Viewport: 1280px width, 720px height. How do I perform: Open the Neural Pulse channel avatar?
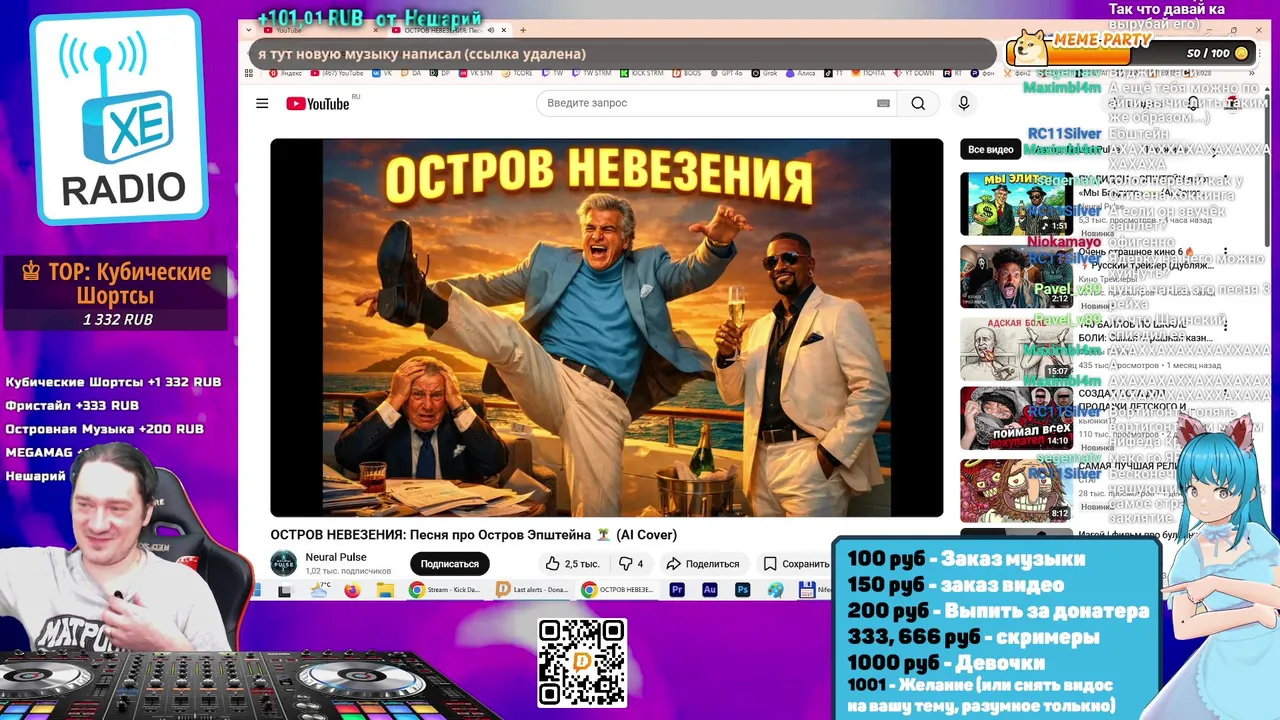pyautogui.click(x=284, y=563)
